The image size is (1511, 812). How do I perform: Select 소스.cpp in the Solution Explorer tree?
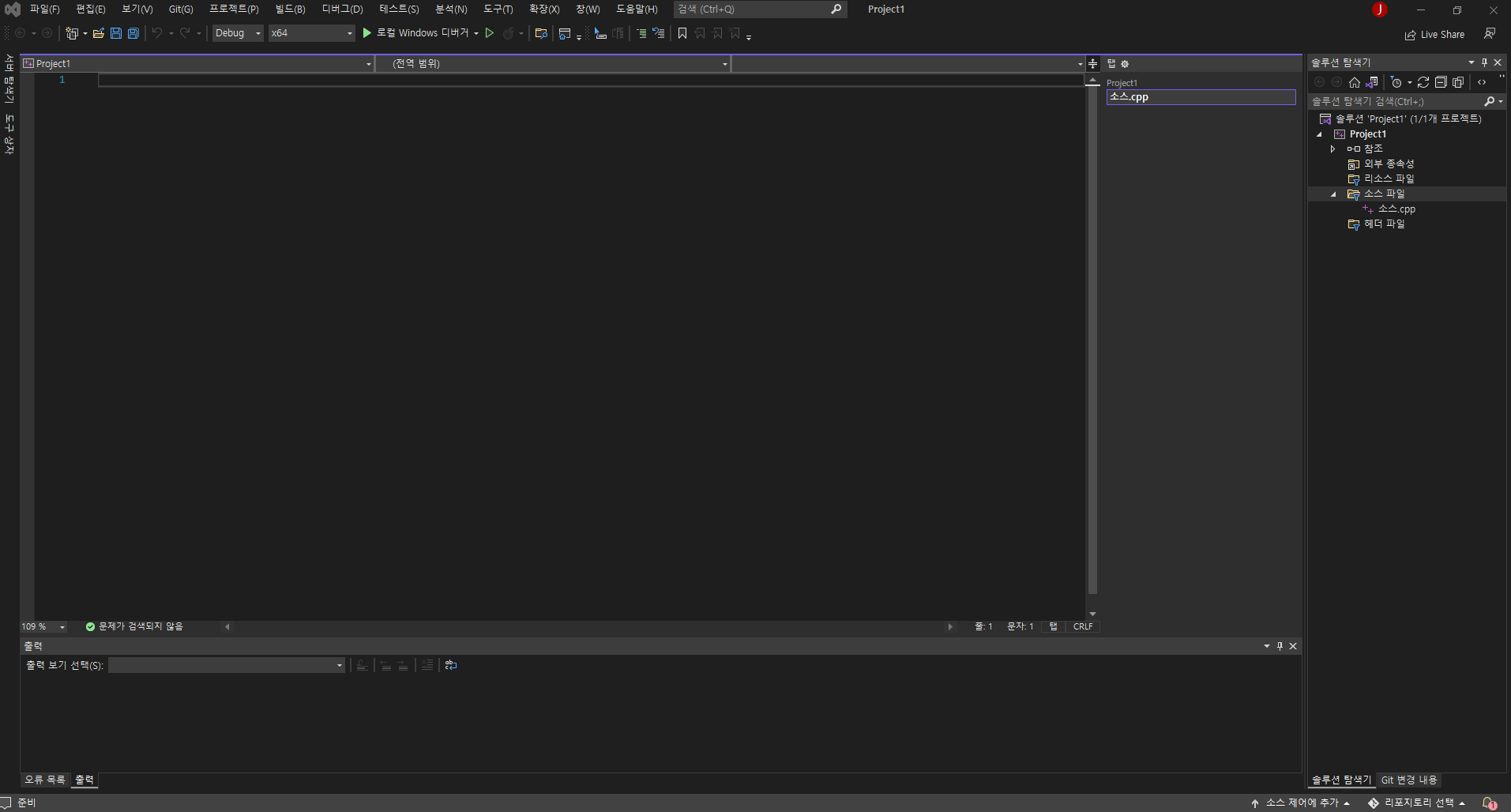(x=1396, y=209)
